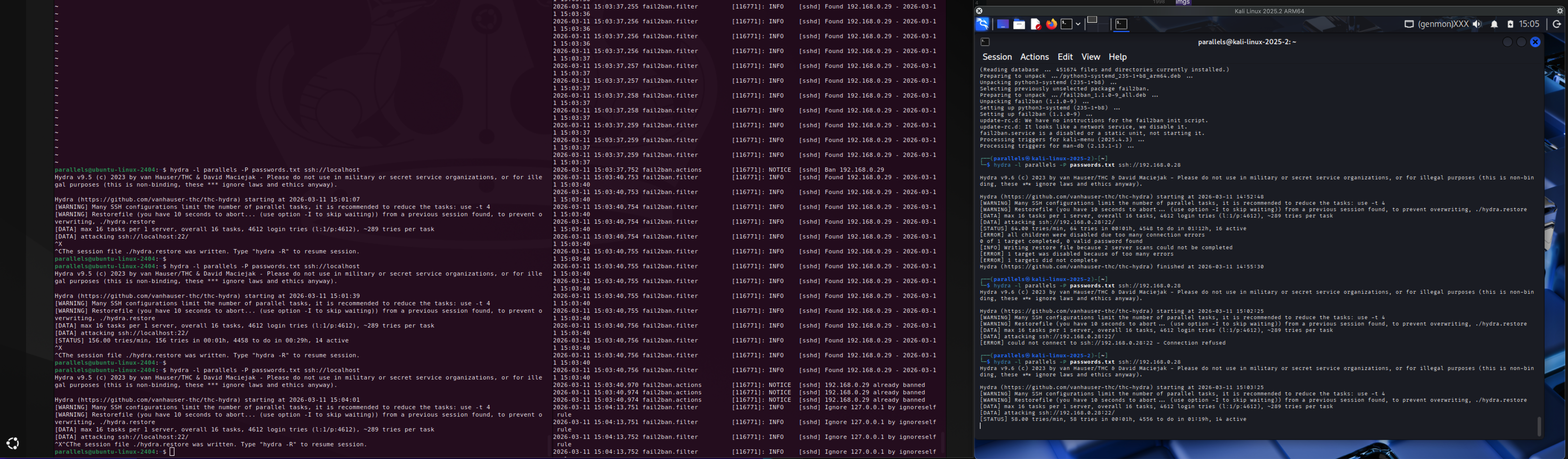Image resolution: width=1568 pixels, height=459 pixels.
Task: Open the file manager panel icon
Action: (1019, 24)
